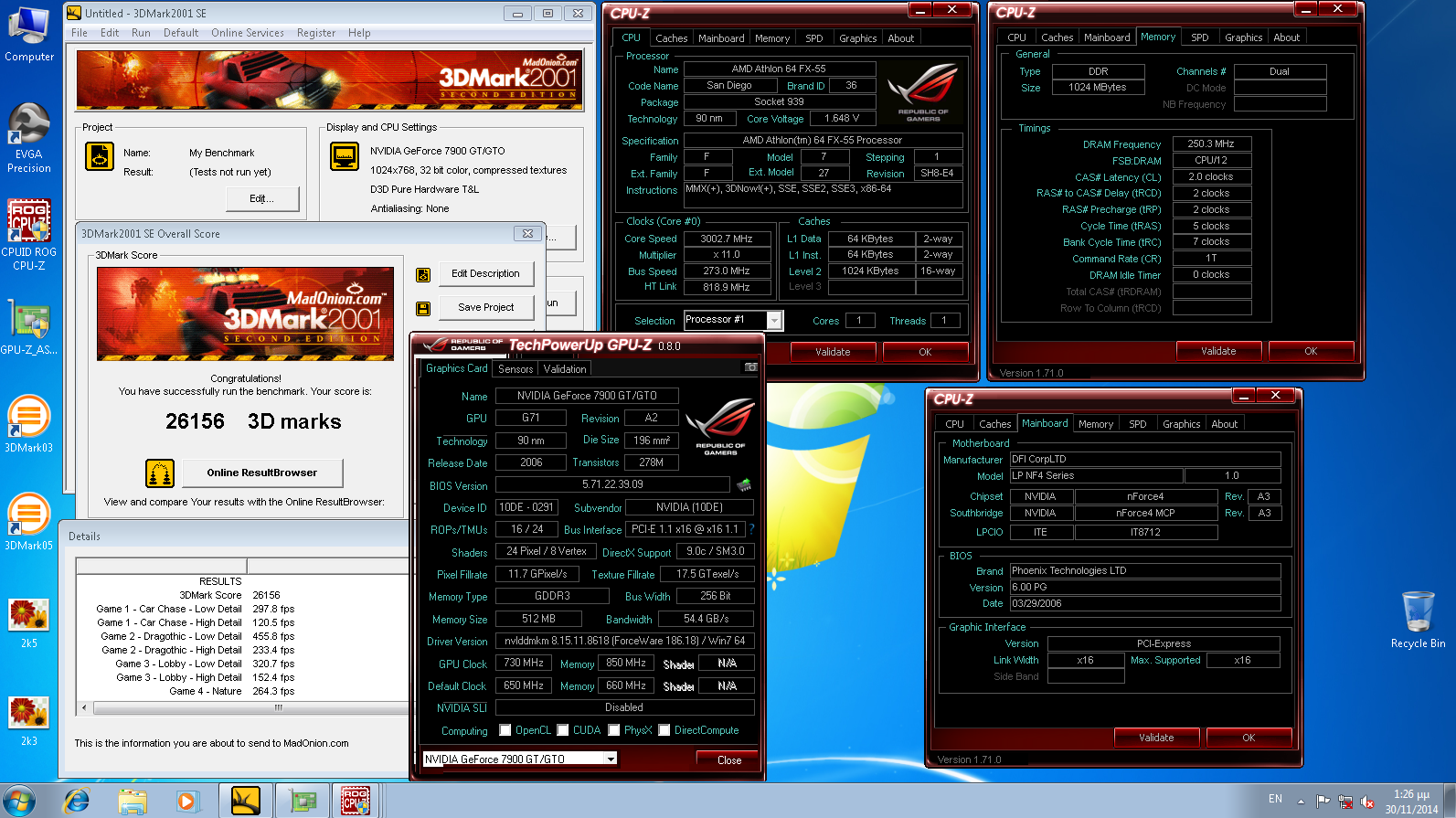
Task: Click the volume tray icon
Action: coord(1367,802)
